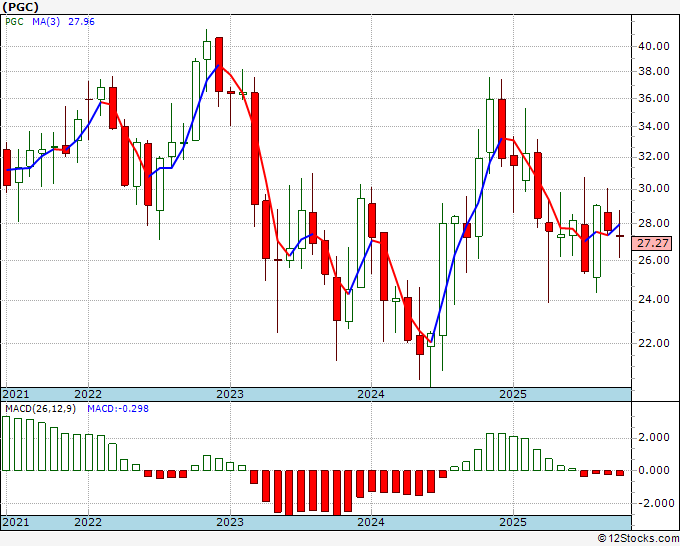Click the 28.00 price axis label

(654, 223)
